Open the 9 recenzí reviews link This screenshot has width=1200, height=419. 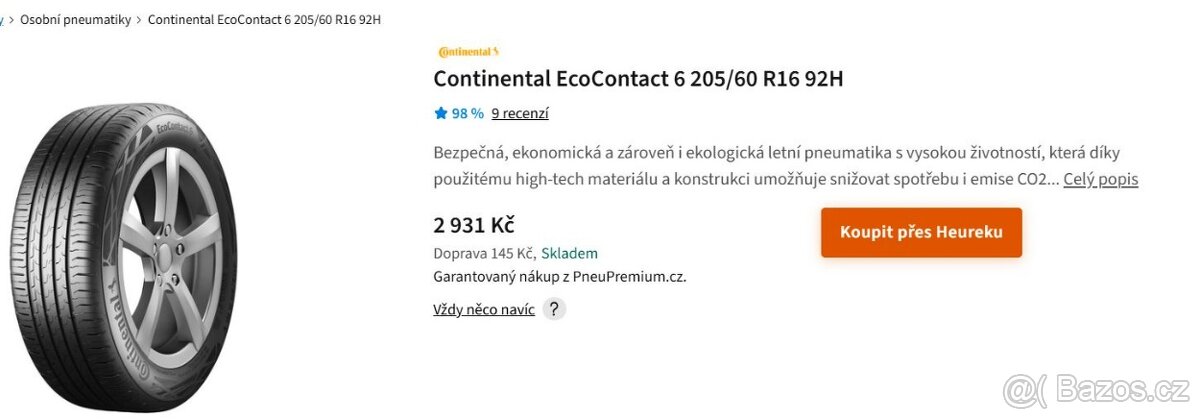click(x=519, y=113)
